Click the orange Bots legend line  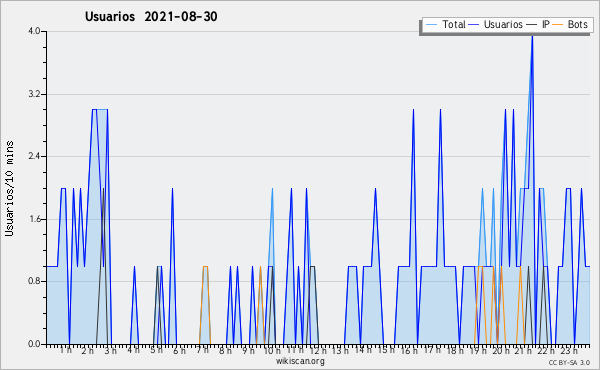[x=558, y=25]
